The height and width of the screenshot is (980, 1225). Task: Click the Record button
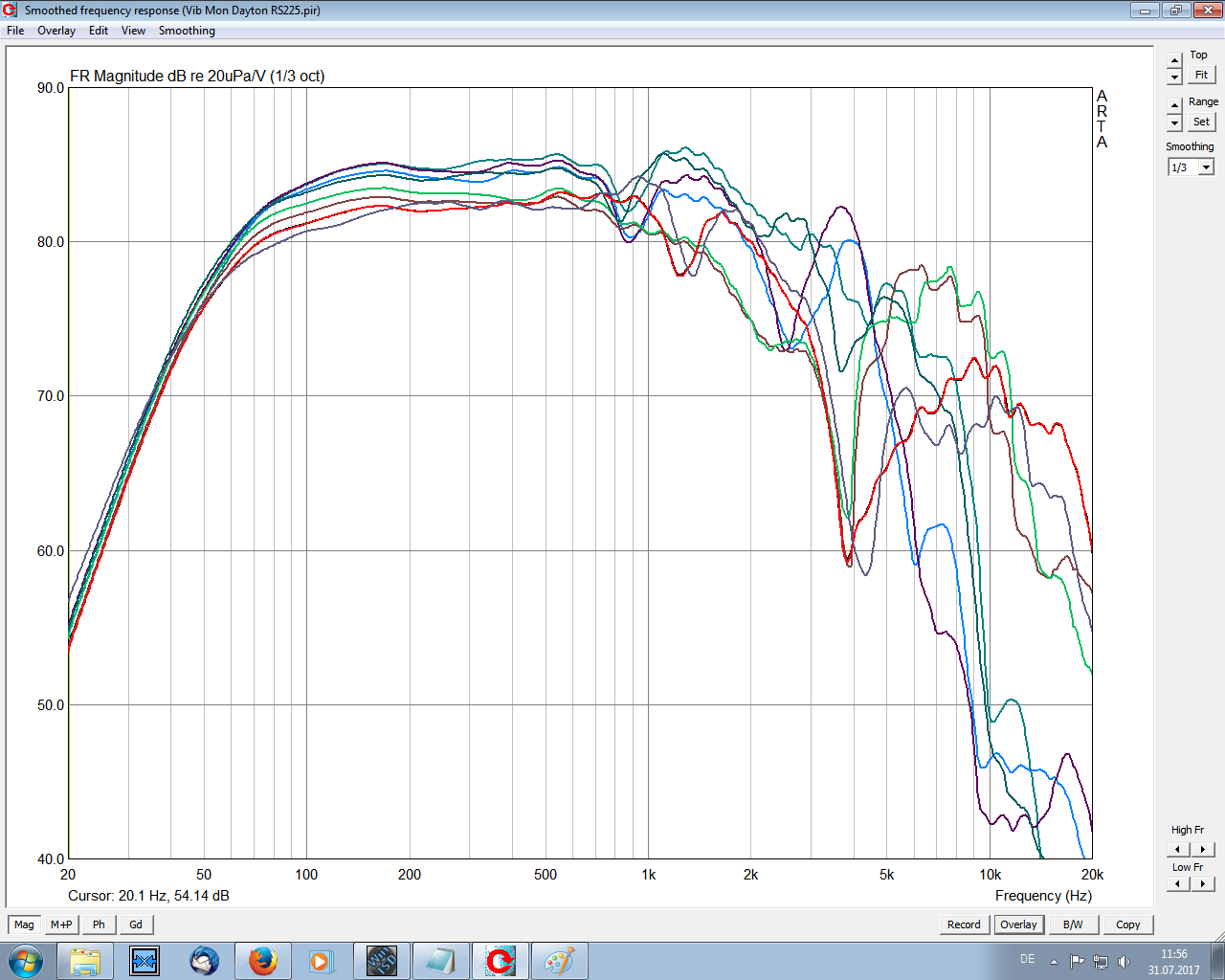coord(964,924)
